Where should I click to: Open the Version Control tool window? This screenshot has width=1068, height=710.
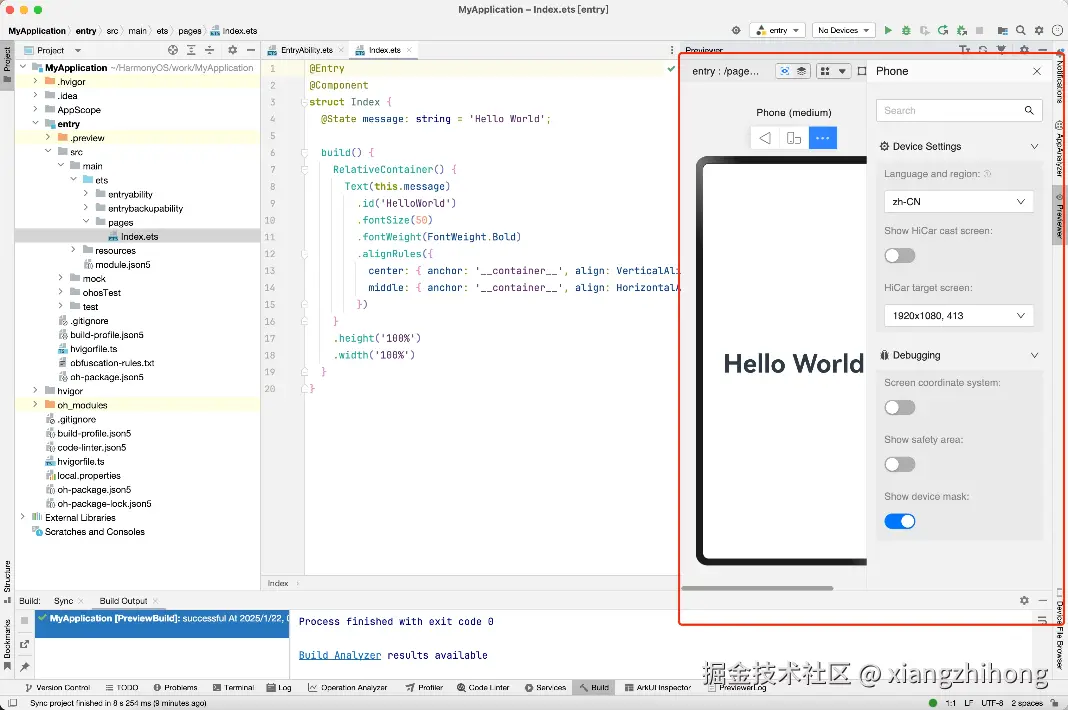(x=58, y=688)
